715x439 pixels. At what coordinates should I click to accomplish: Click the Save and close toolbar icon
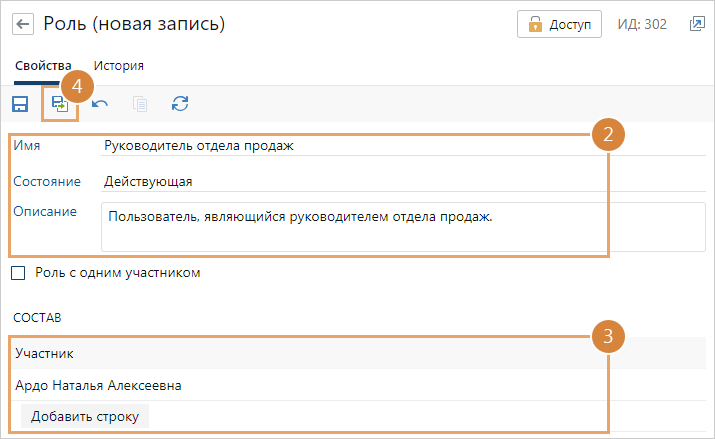pos(59,105)
